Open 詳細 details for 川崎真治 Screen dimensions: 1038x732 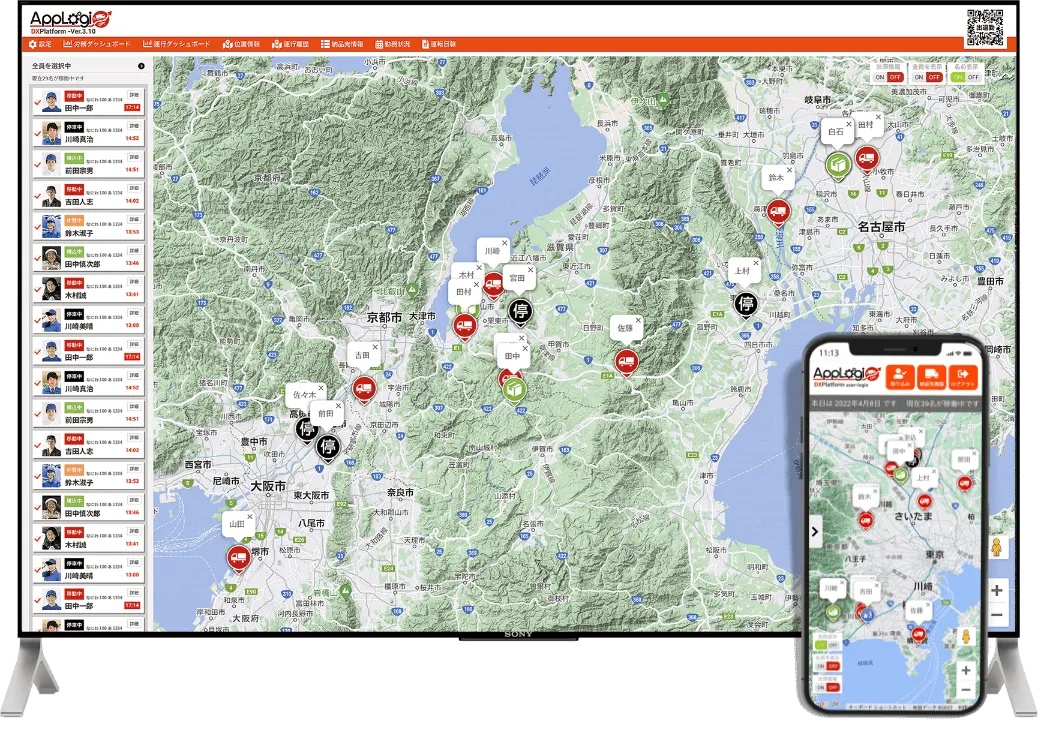coord(134,126)
